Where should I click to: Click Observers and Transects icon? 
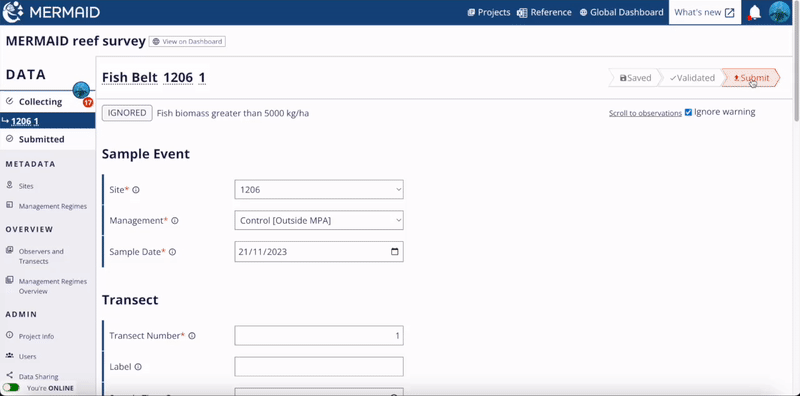pyautogui.click(x=9, y=250)
